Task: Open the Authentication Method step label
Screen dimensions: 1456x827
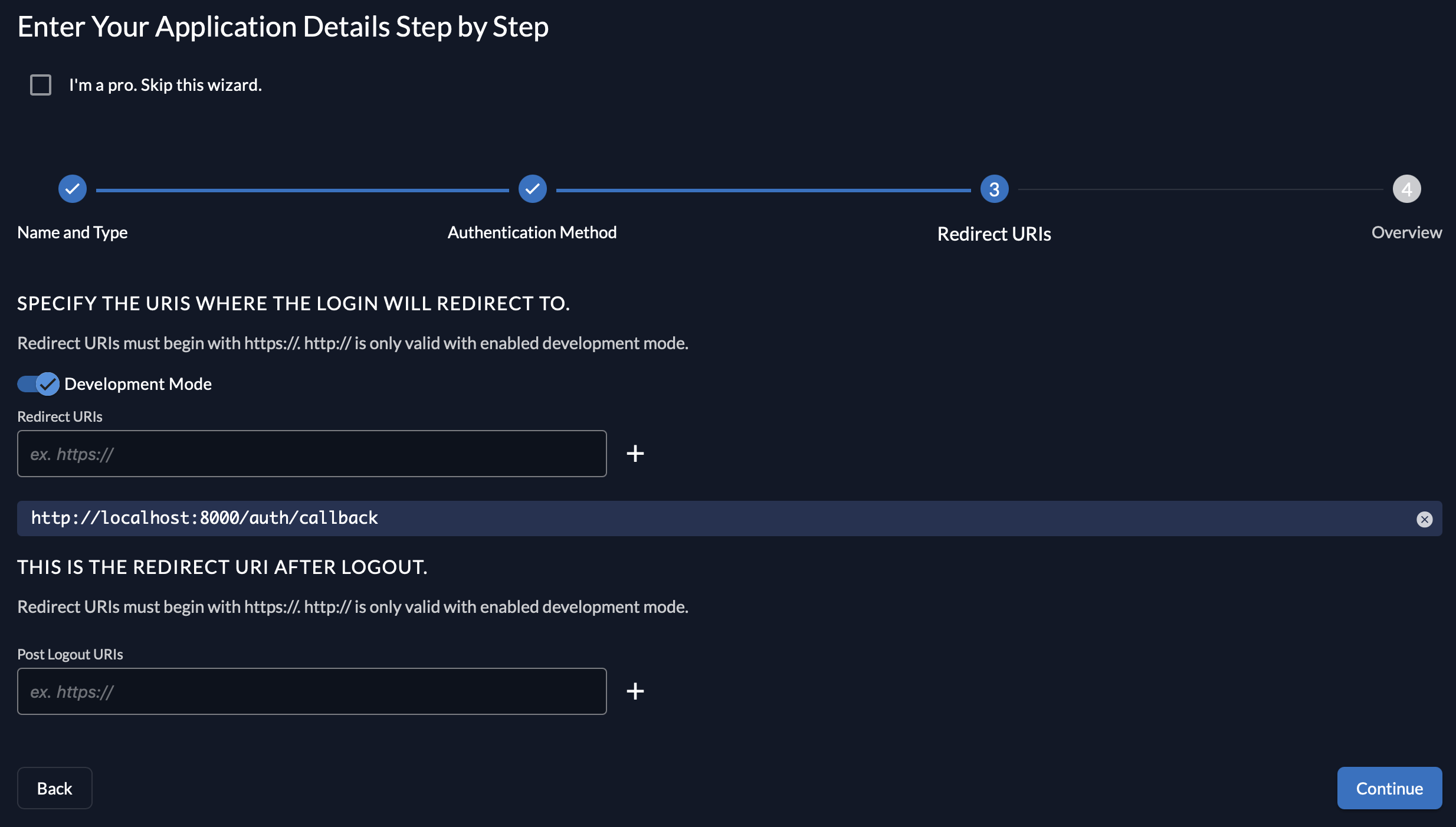Action: coord(532,232)
